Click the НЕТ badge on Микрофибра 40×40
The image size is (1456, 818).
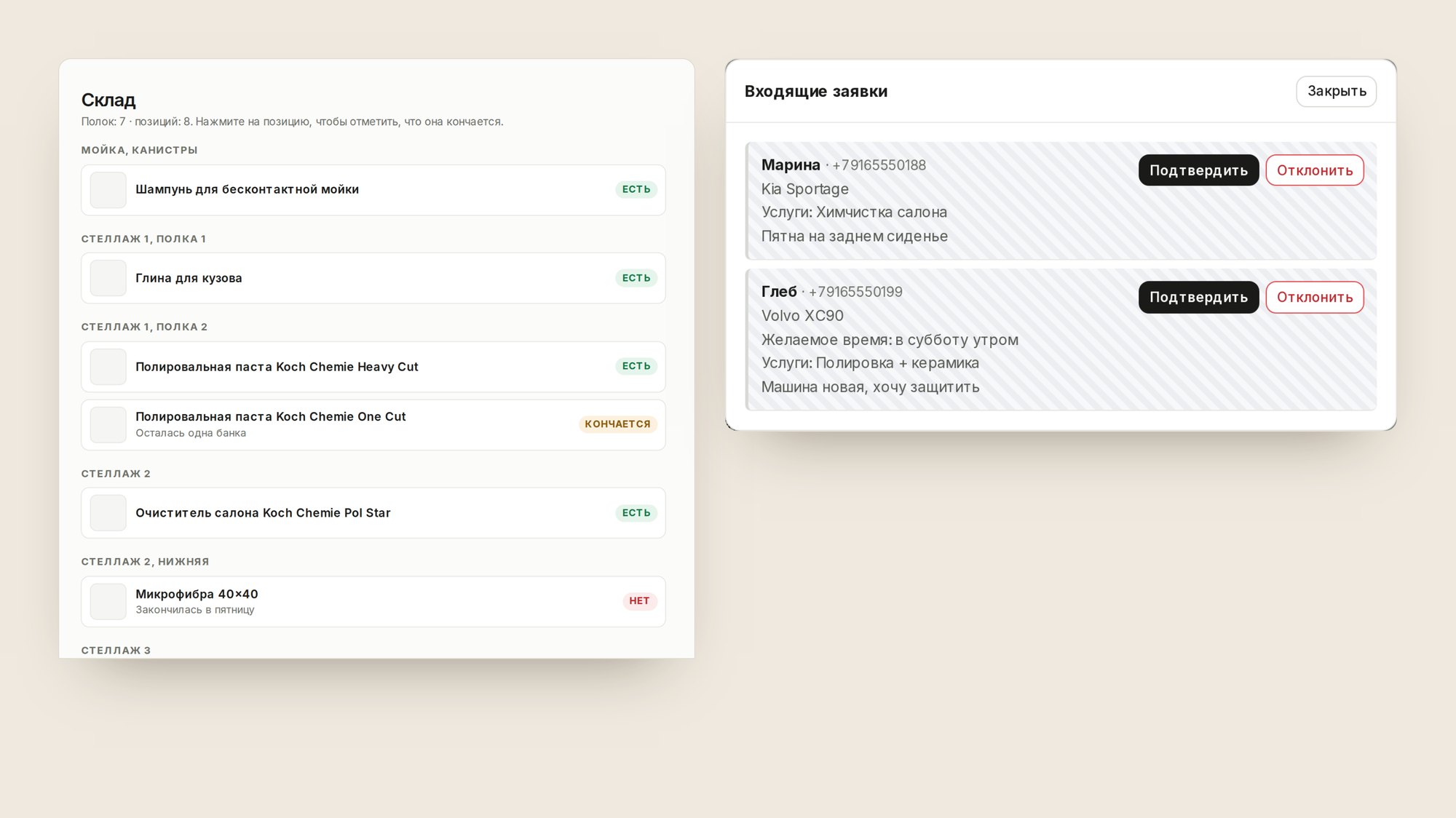point(639,601)
